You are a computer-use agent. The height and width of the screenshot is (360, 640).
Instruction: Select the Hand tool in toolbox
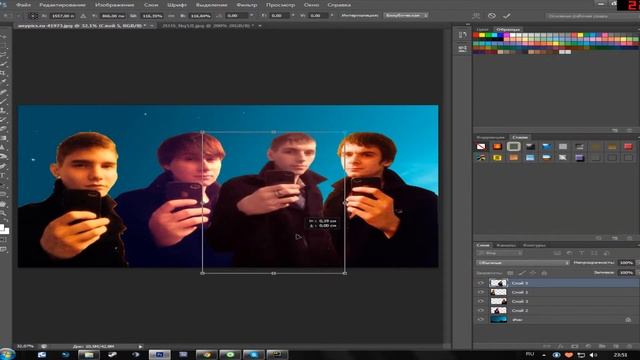point(4,204)
